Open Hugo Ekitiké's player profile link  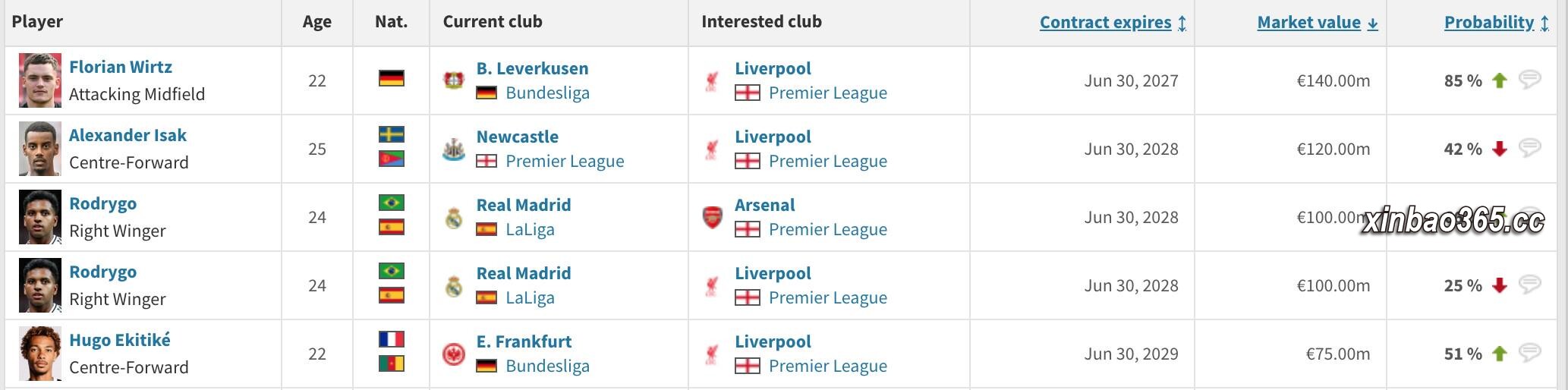click(120, 340)
